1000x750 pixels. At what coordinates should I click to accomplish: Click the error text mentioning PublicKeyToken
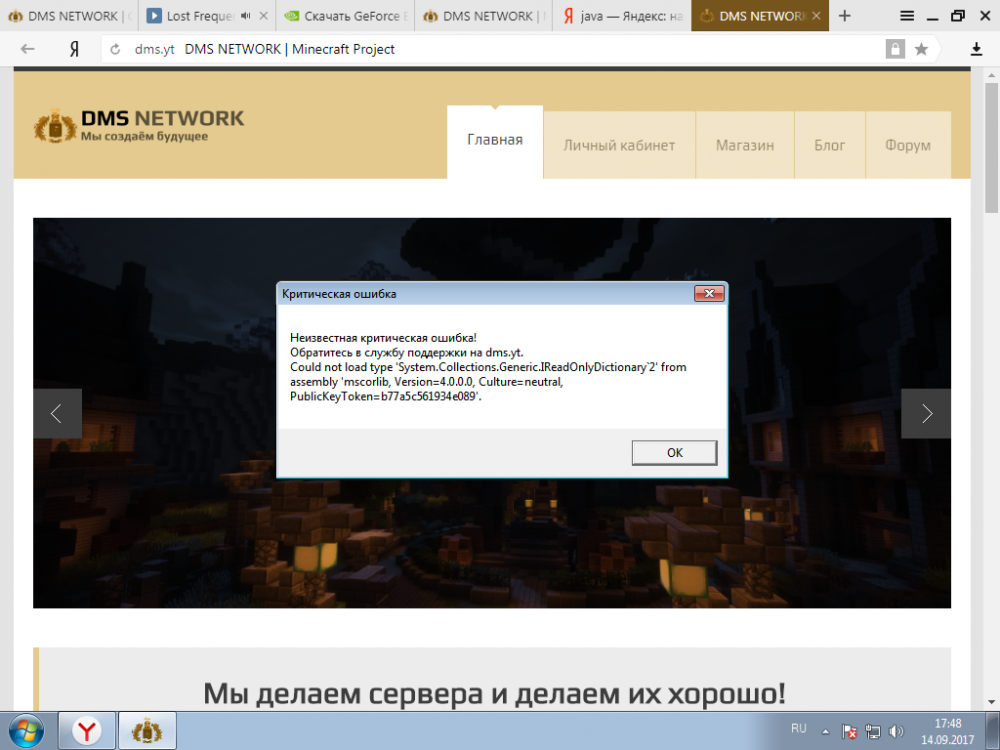385,397
